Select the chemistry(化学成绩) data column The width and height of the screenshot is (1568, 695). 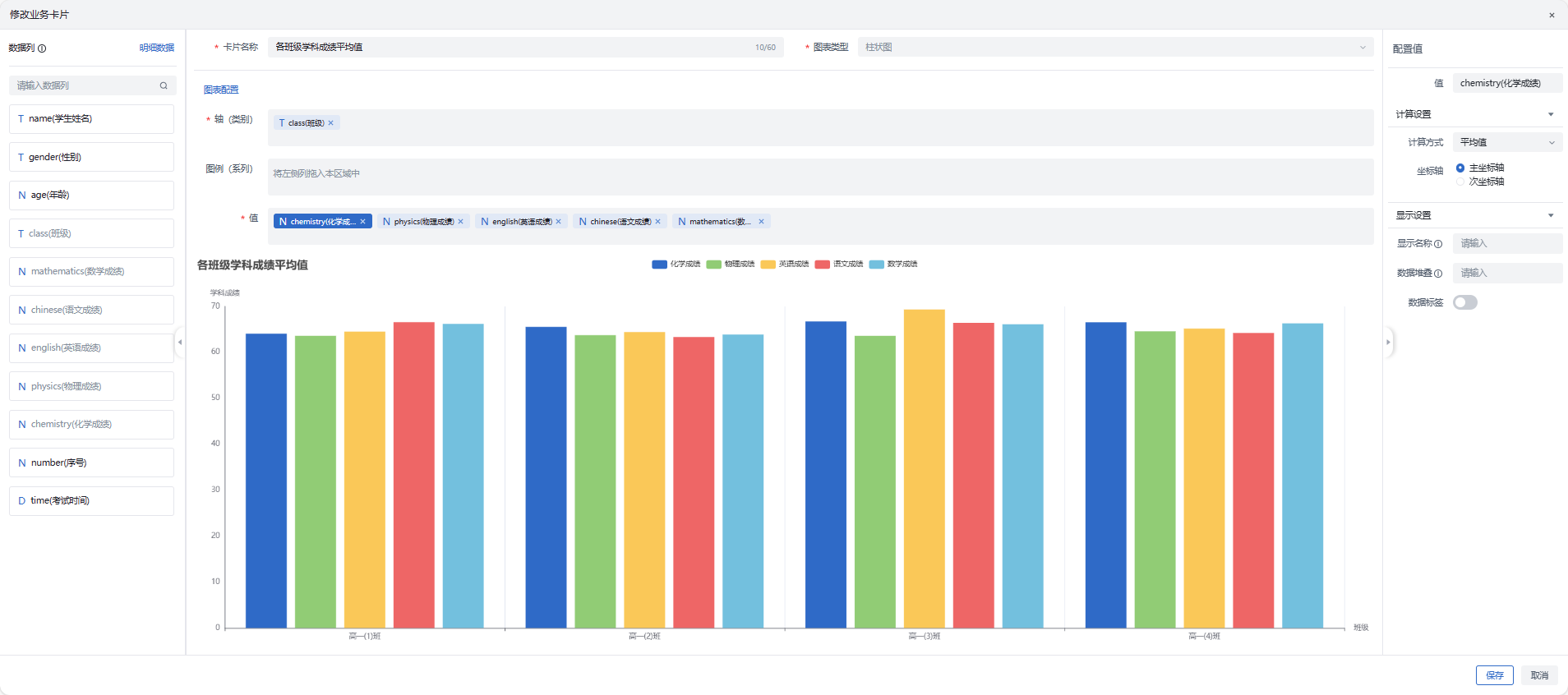tap(91, 424)
